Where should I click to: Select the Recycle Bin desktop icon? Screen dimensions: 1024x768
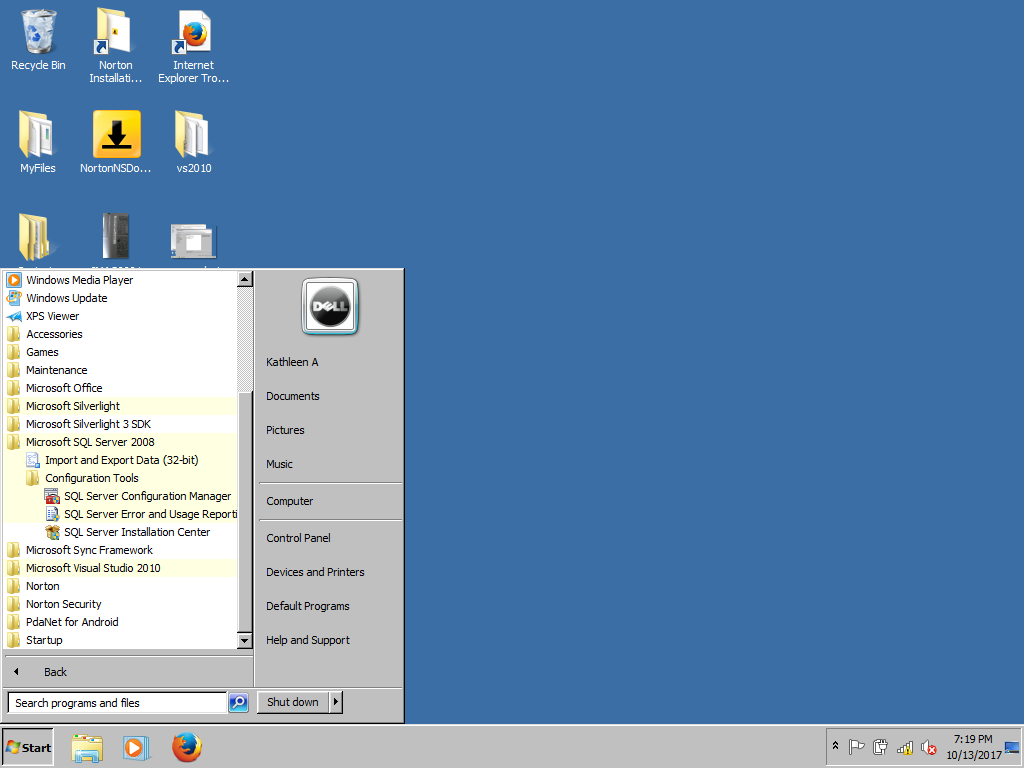(38, 40)
